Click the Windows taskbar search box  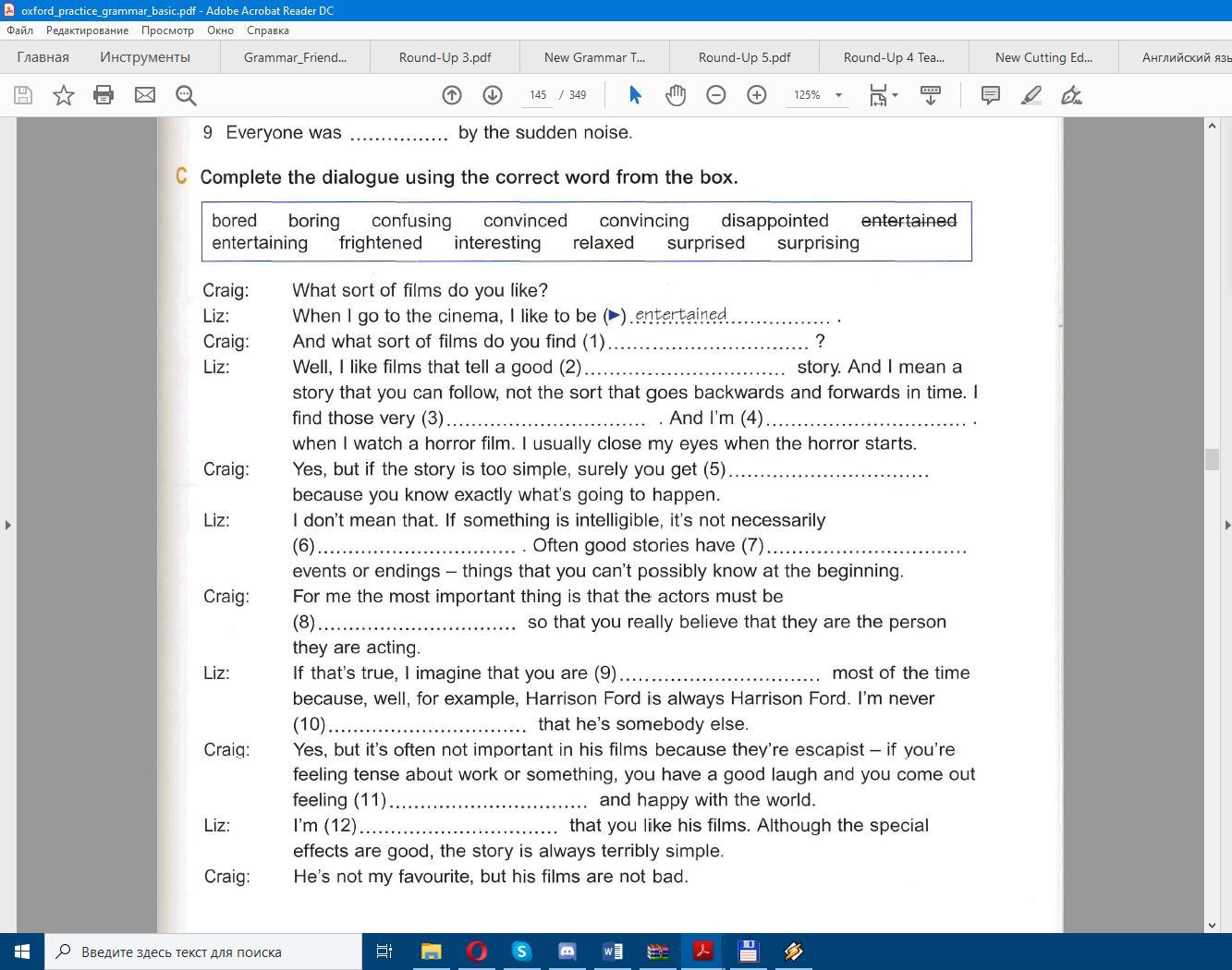tap(203, 952)
